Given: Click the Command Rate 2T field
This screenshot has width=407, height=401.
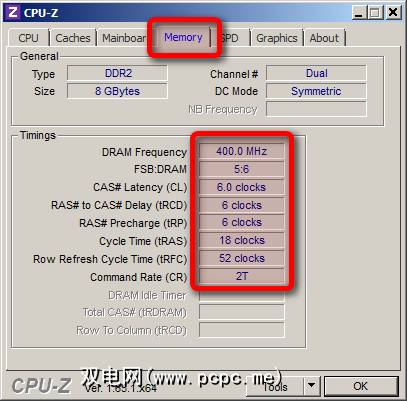Looking at the screenshot, I should tap(242, 276).
